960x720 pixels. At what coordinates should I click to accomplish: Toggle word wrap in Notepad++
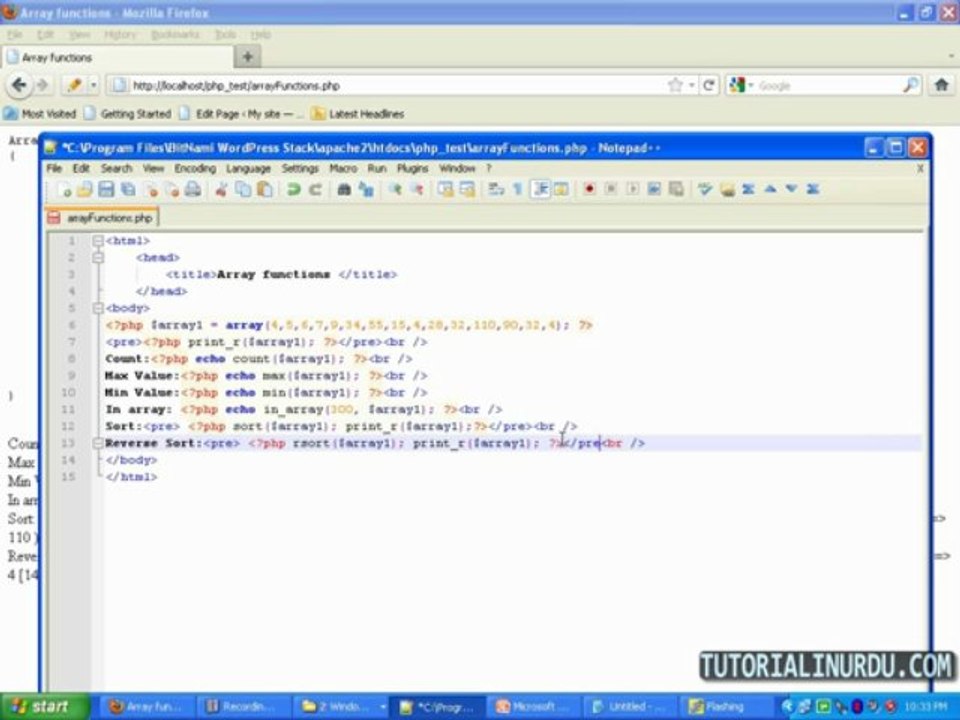(496, 190)
